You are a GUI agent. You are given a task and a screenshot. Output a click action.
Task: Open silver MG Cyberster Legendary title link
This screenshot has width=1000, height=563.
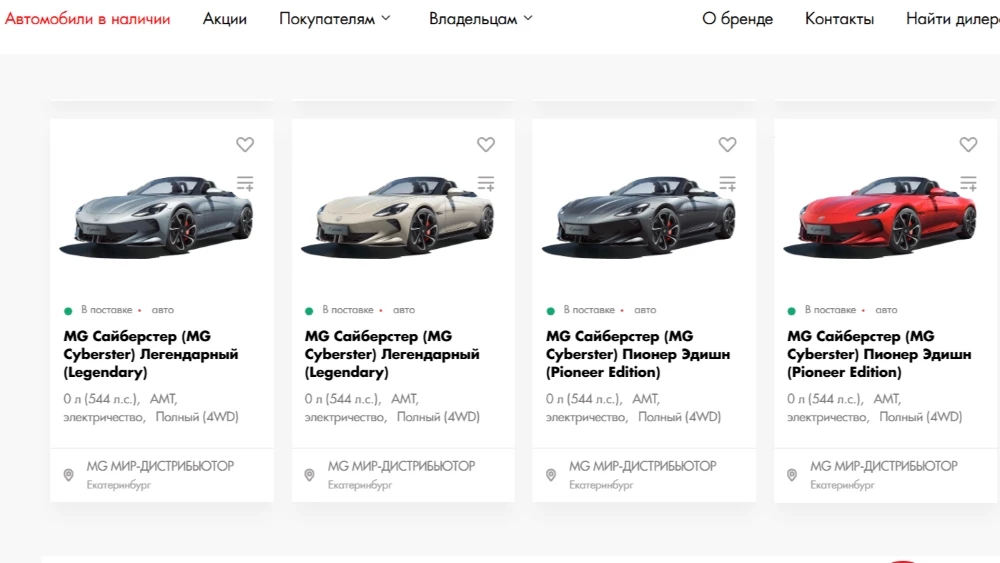(151, 354)
